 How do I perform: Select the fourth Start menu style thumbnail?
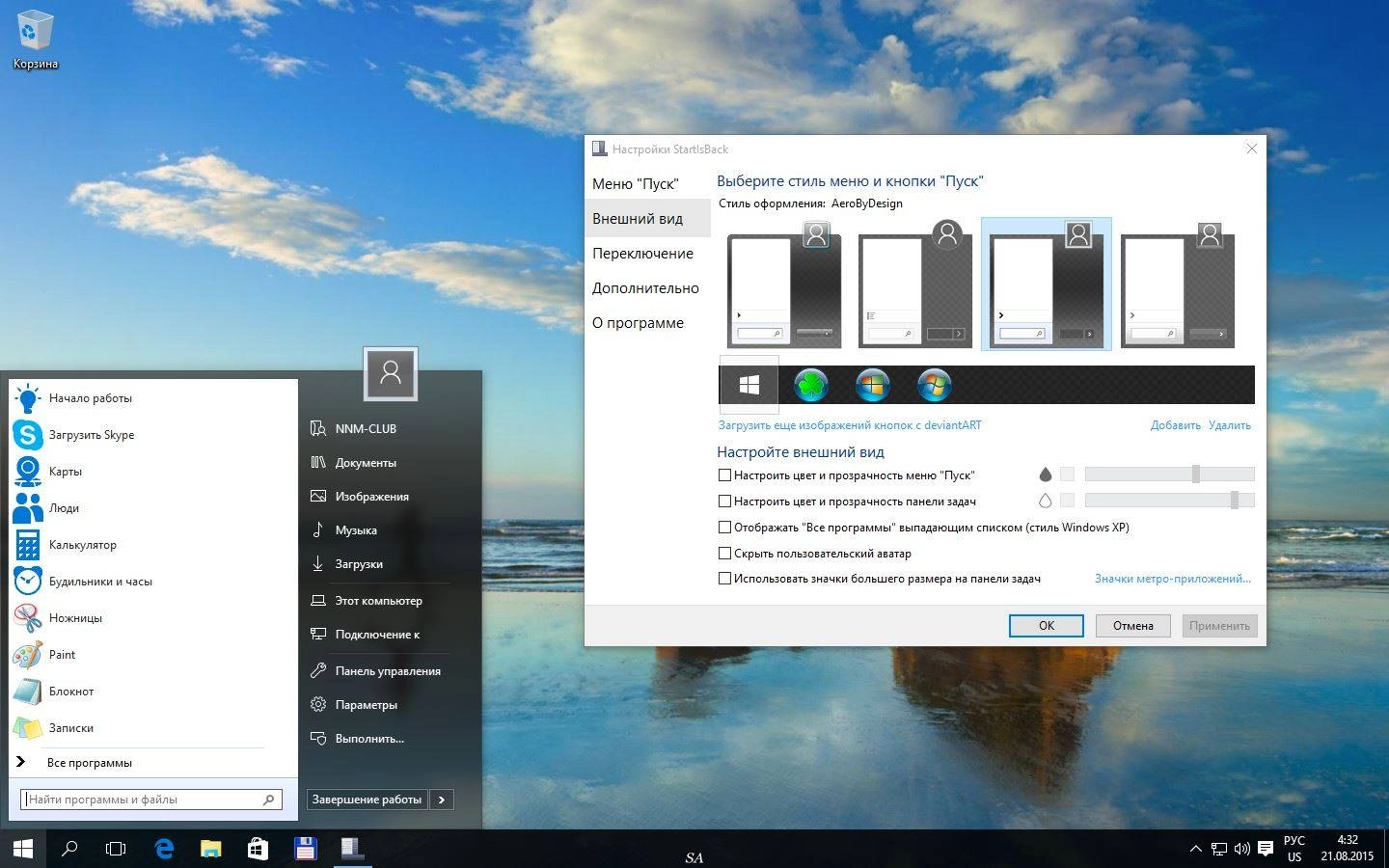click(x=1178, y=285)
